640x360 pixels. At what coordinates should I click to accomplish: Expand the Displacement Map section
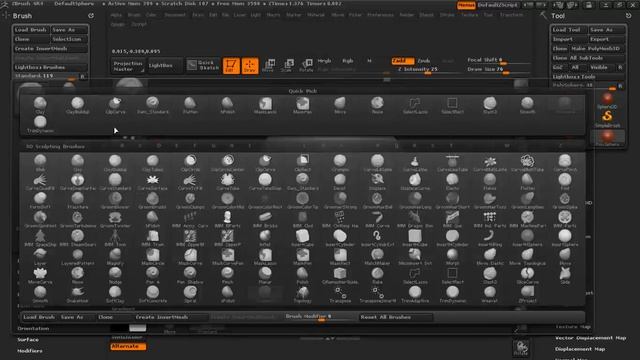tap(580, 349)
